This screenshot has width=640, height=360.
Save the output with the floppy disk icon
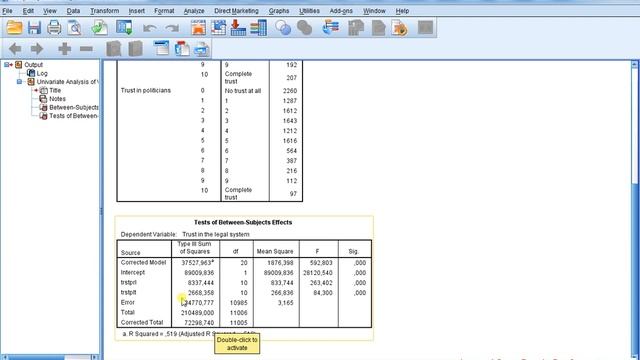pyautogui.click(x=34, y=28)
